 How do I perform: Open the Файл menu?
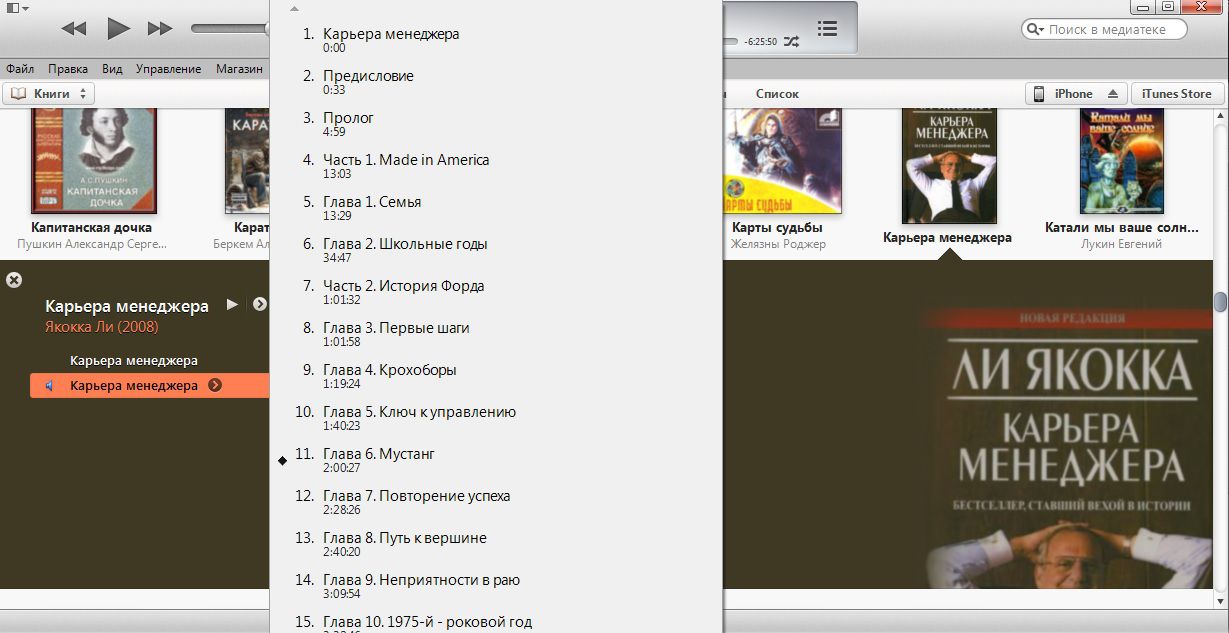[20, 69]
